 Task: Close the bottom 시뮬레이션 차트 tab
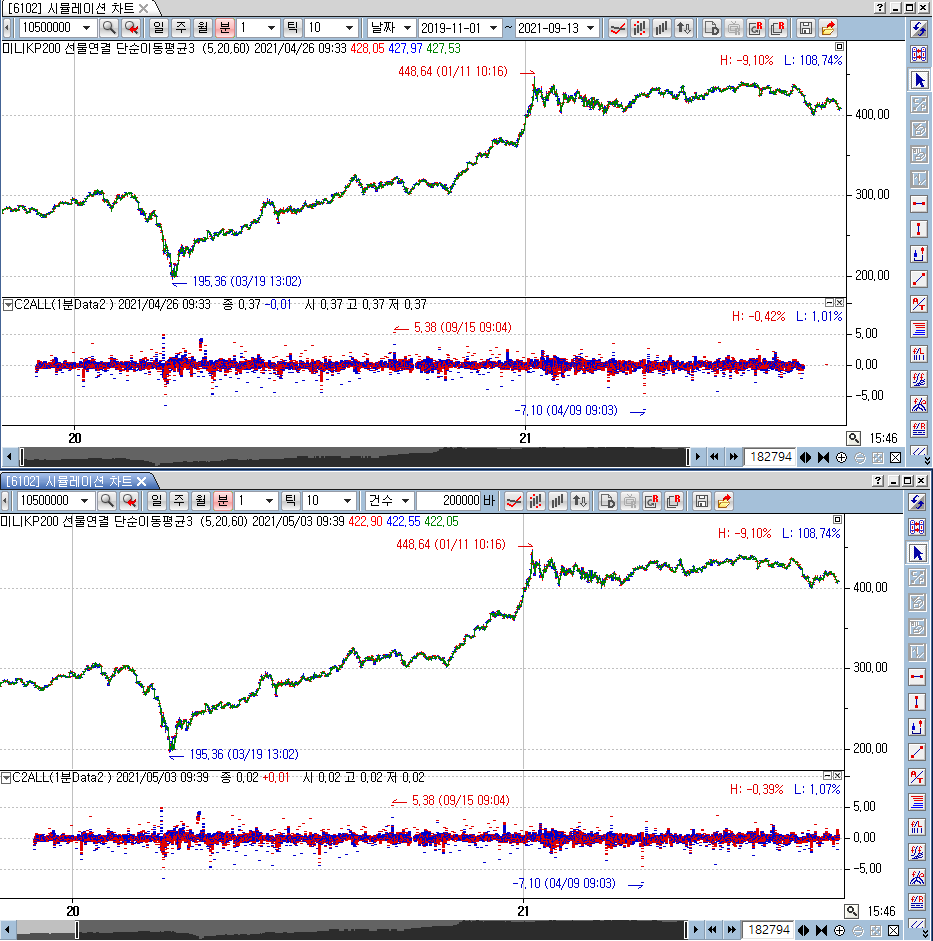click(141, 481)
